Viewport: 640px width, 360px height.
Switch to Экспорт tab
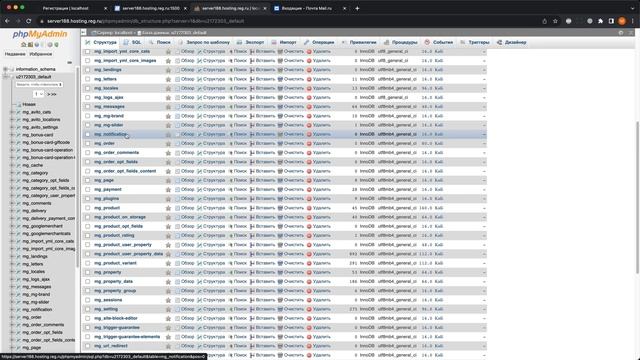[251, 42]
